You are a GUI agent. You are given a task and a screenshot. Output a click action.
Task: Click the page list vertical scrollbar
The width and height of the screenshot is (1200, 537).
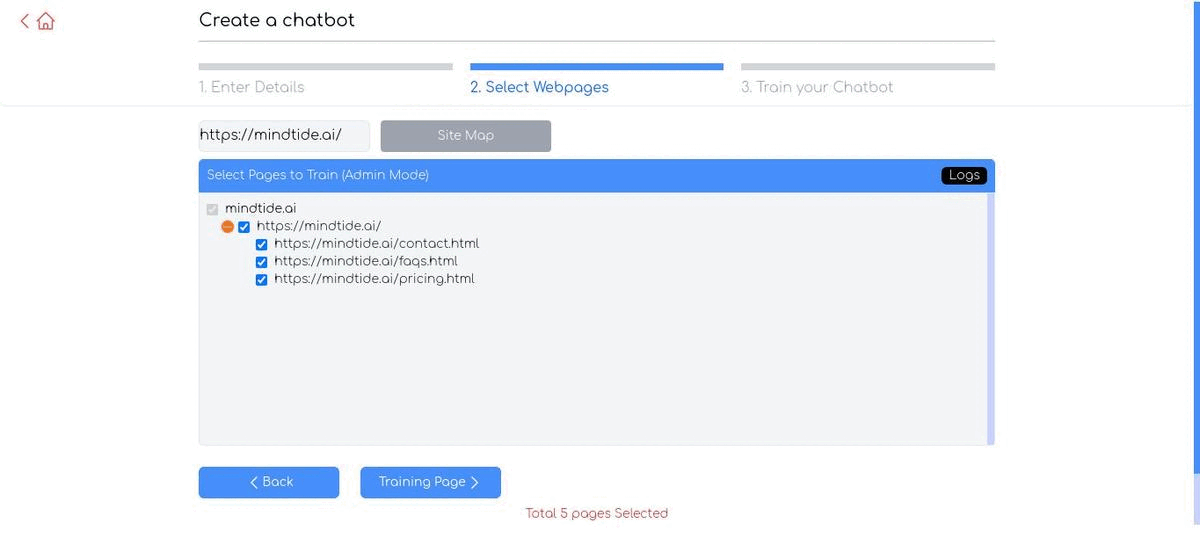990,318
